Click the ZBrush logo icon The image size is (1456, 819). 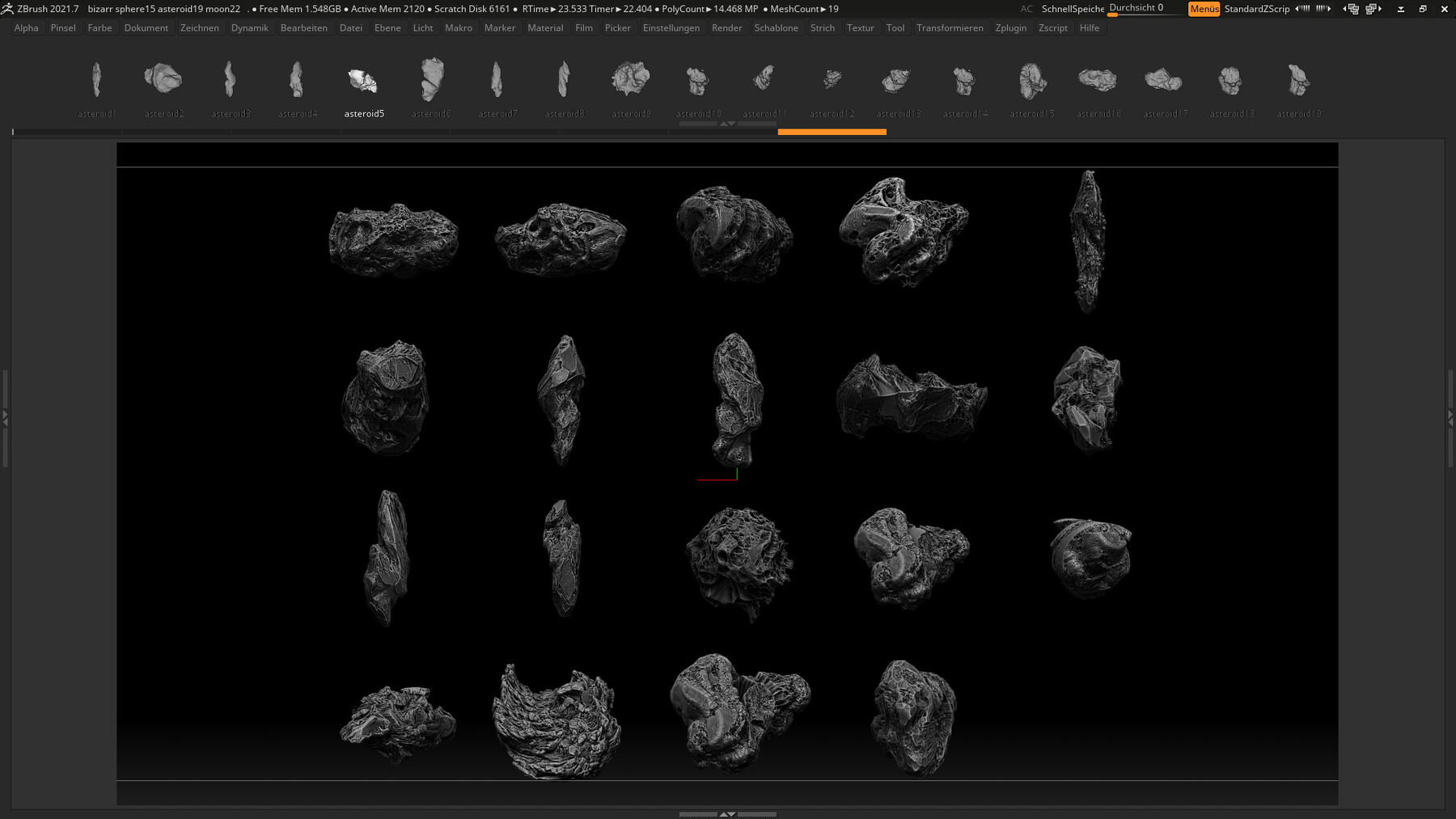click(x=8, y=9)
